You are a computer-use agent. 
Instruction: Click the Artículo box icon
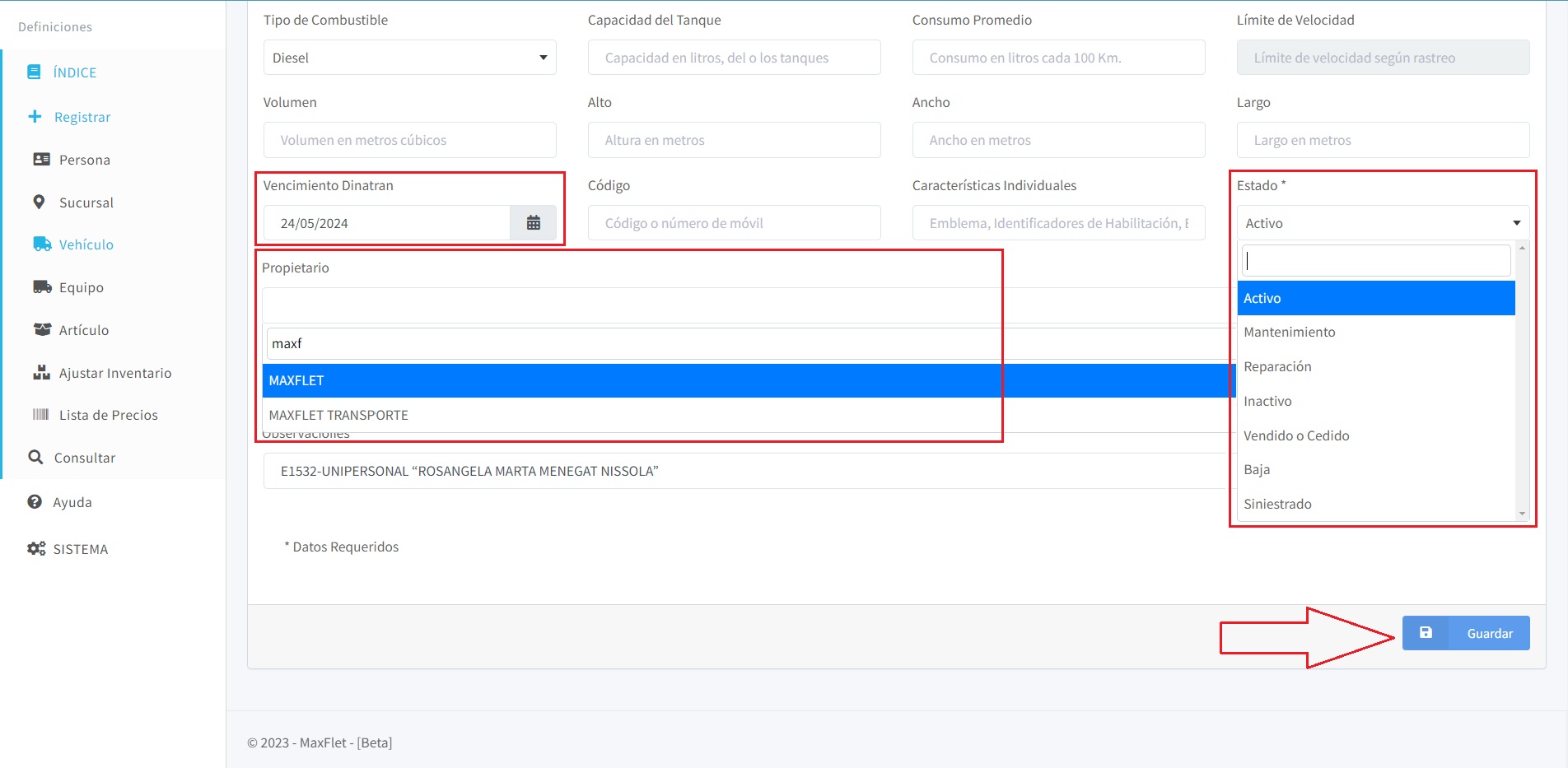coord(42,330)
